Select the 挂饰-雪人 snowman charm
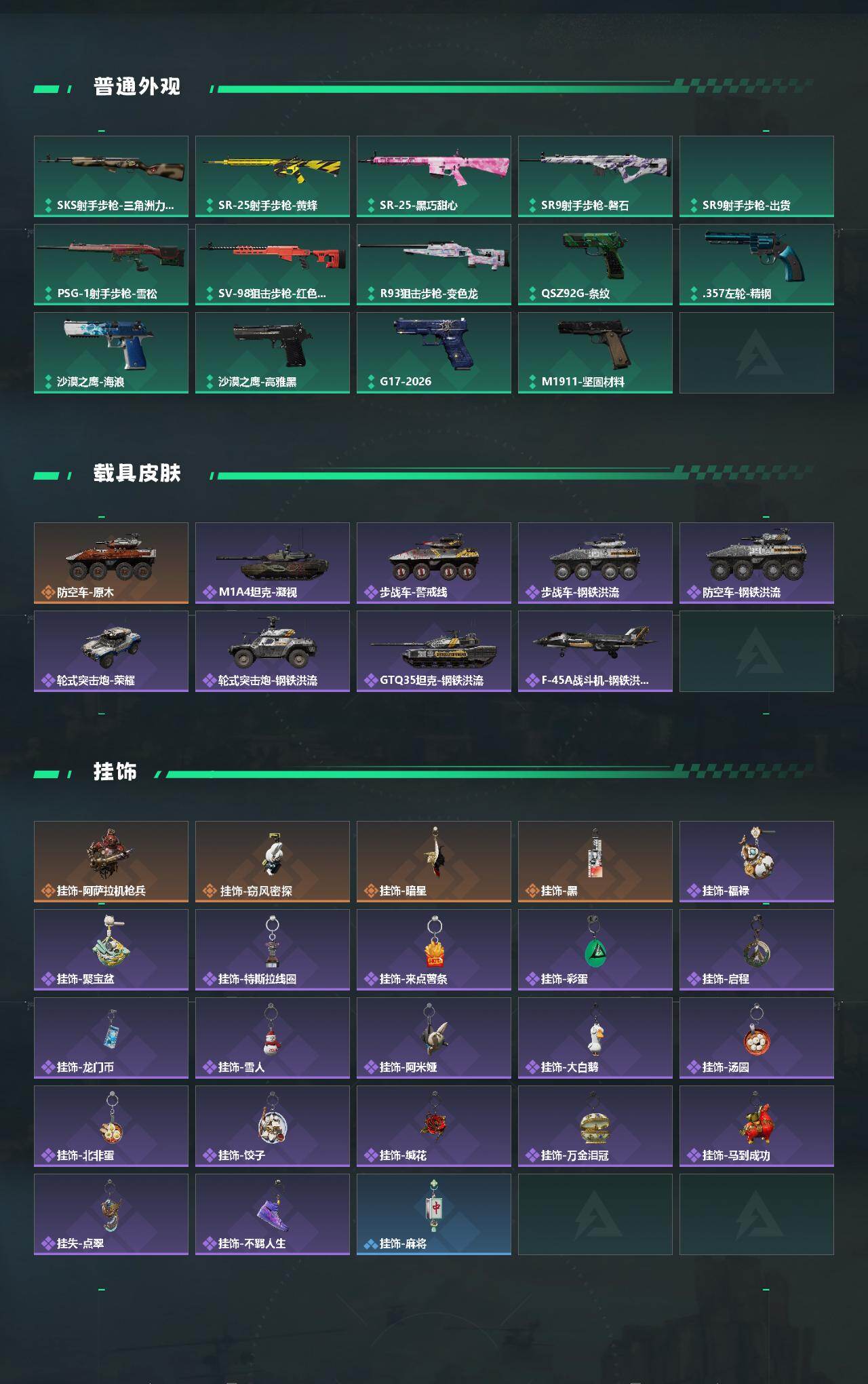This screenshot has width=868, height=1384. tap(273, 1038)
